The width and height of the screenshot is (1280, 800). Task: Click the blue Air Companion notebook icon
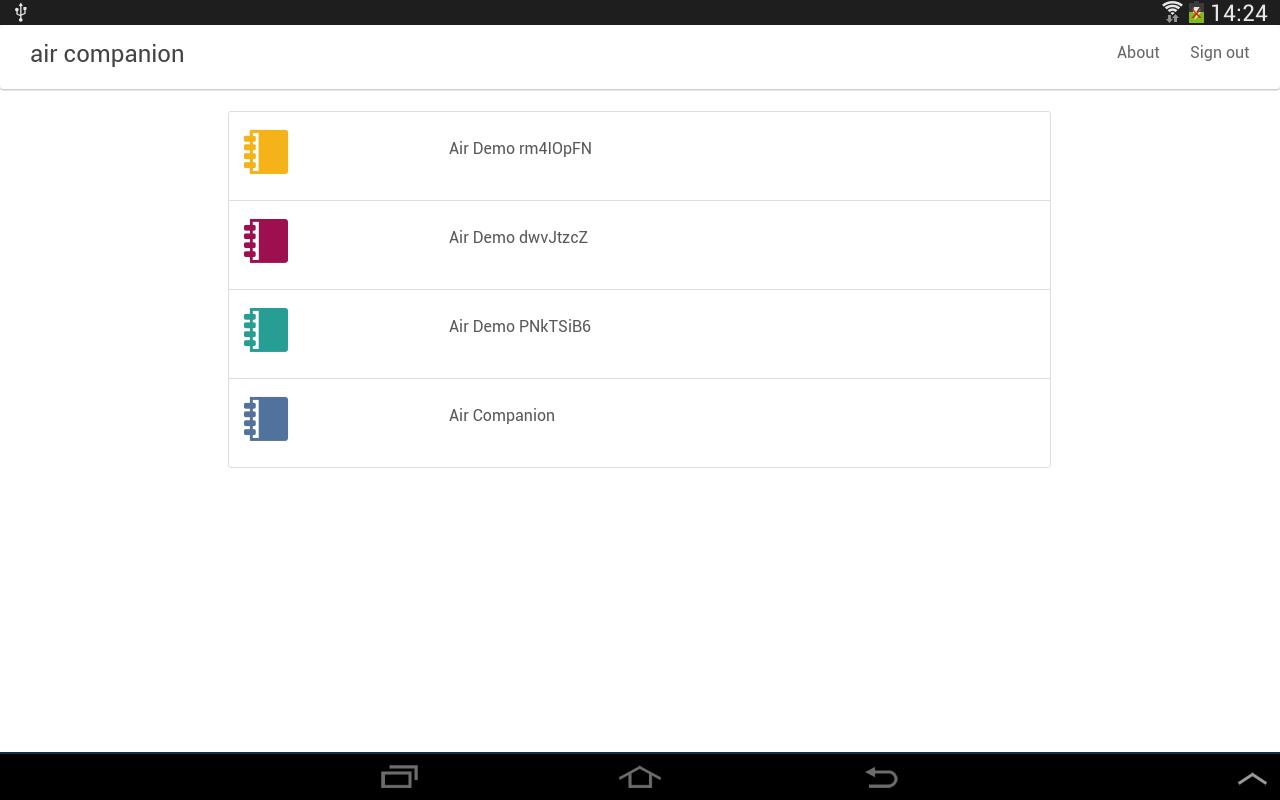266,419
